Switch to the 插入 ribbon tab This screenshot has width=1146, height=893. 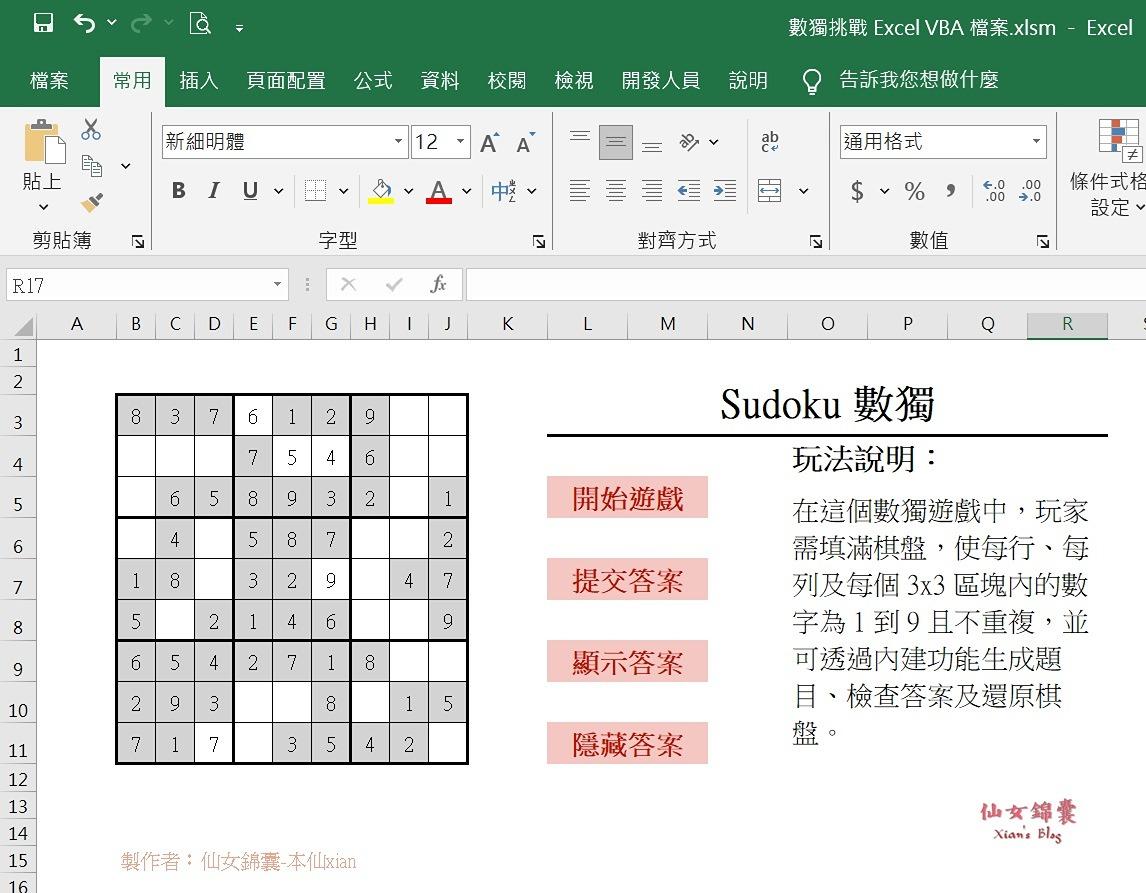click(x=198, y=81)
